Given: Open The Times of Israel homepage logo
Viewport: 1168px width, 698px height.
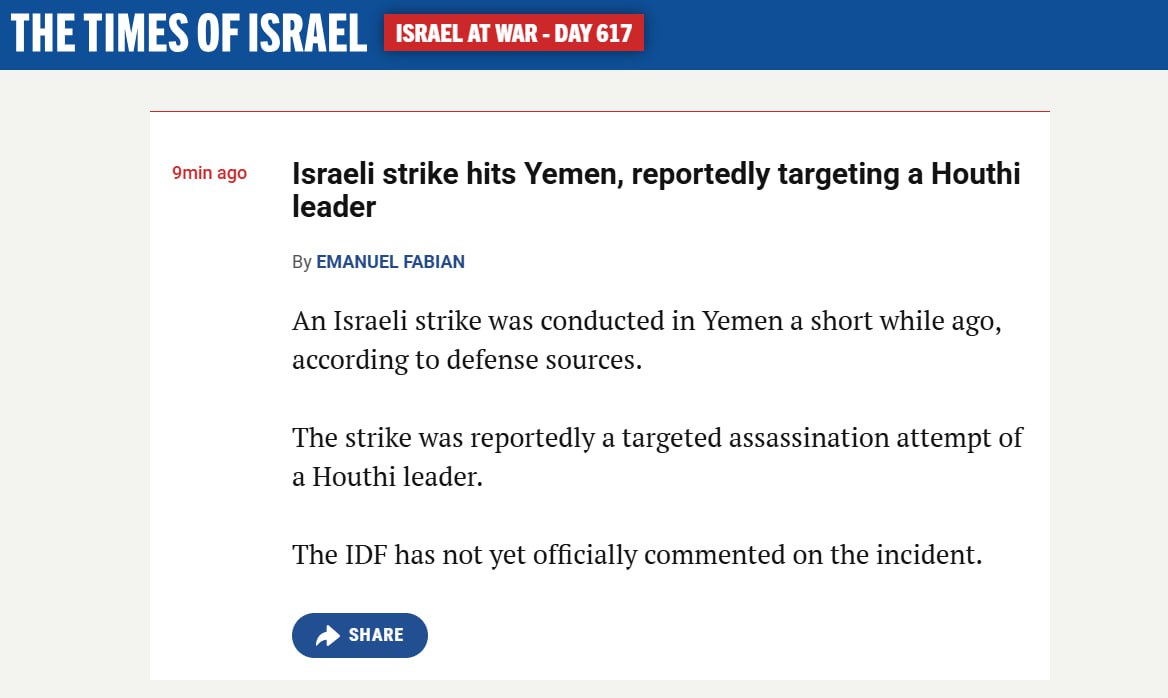Looking at the screenshot, I should point(188,34).
